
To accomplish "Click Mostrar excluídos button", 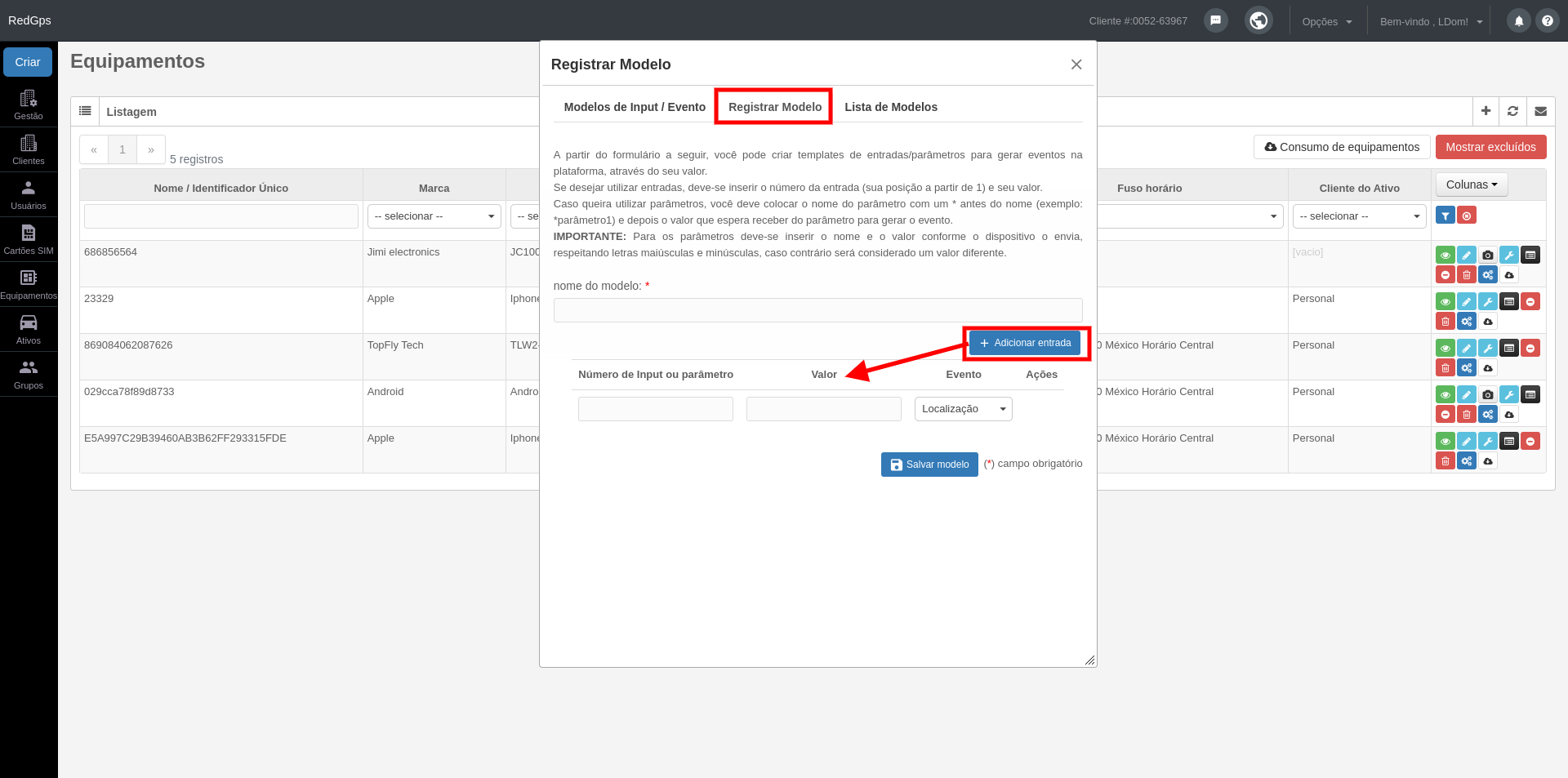I will click(1491, 147).
